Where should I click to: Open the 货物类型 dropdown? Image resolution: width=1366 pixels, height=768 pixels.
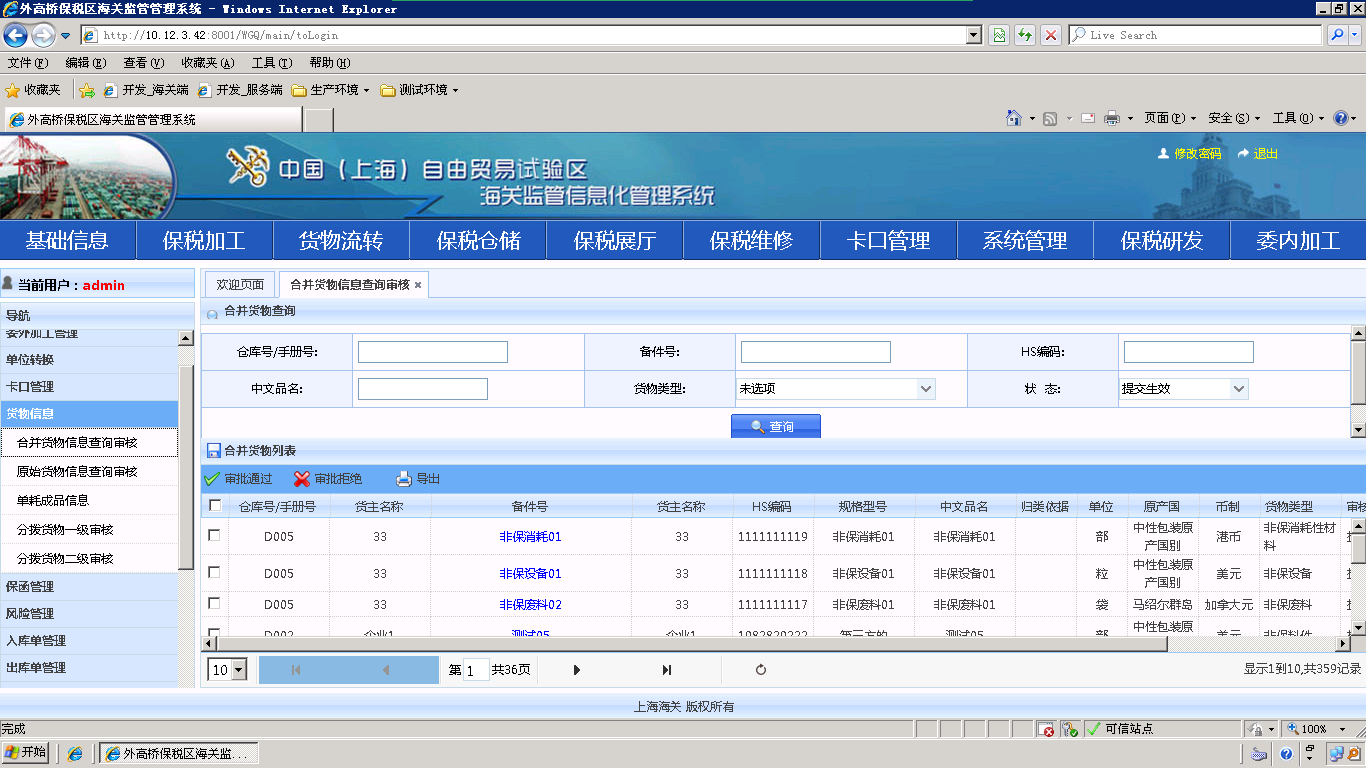[x=925, y=389]
